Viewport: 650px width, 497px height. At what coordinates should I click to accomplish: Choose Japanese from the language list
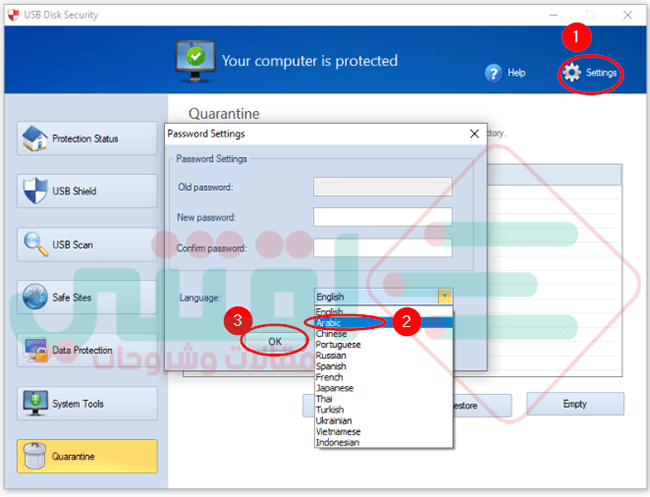(383, 388)
